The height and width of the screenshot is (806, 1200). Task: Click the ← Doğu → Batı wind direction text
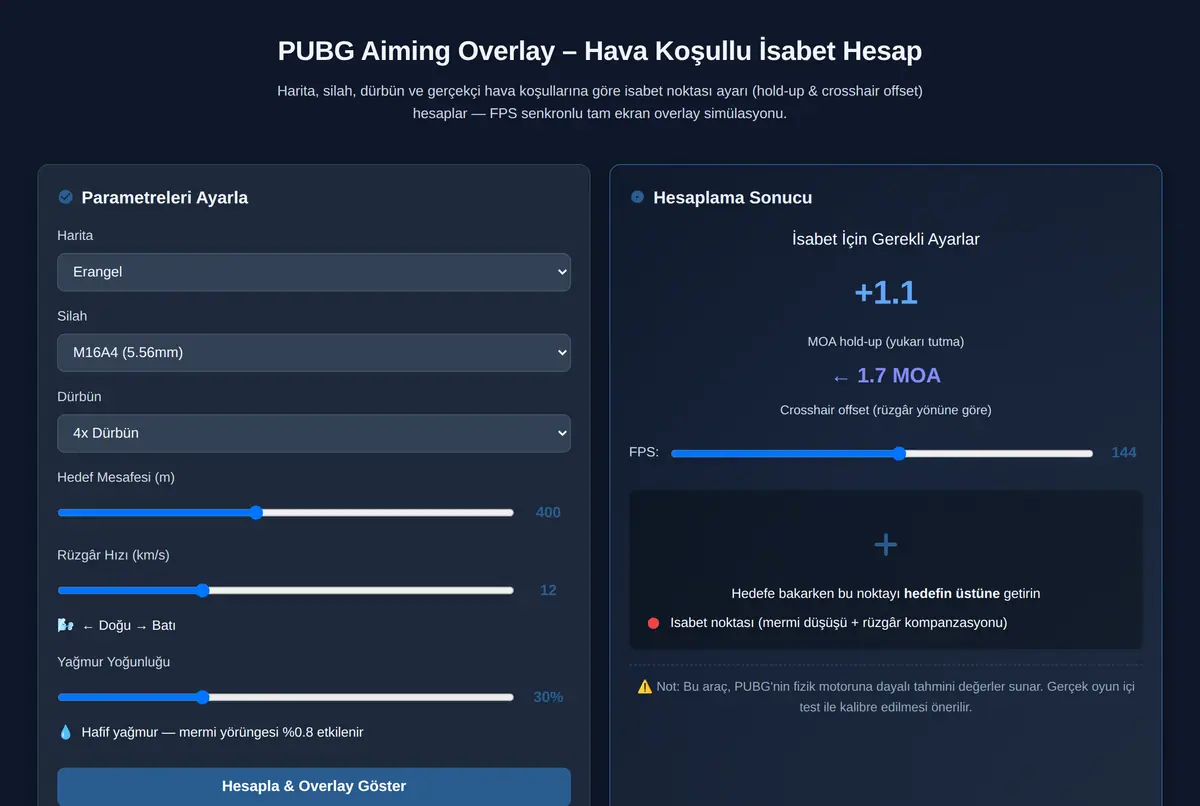[129, 625]
